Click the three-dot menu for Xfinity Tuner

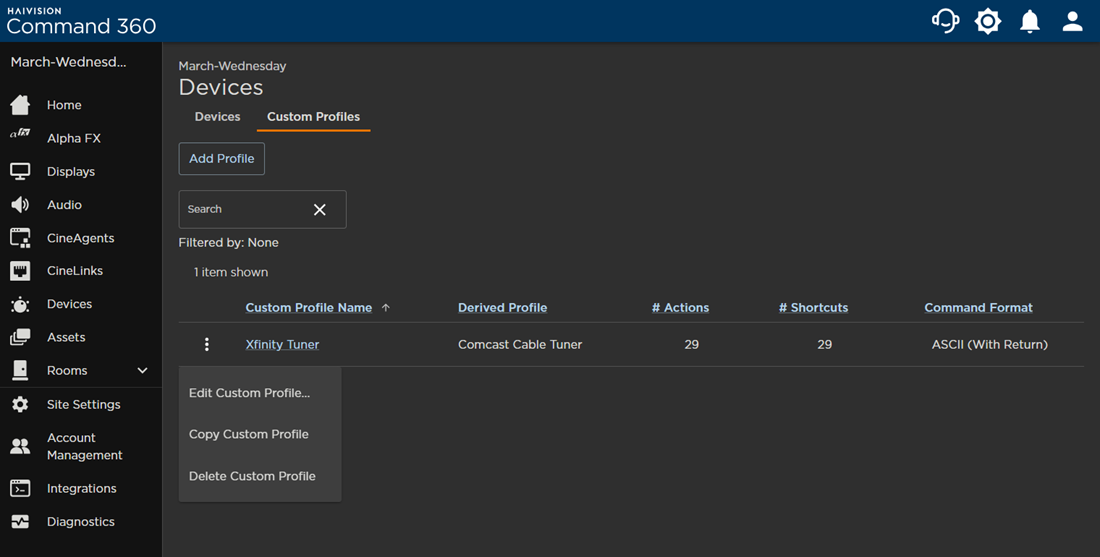(x=206, y=344)
